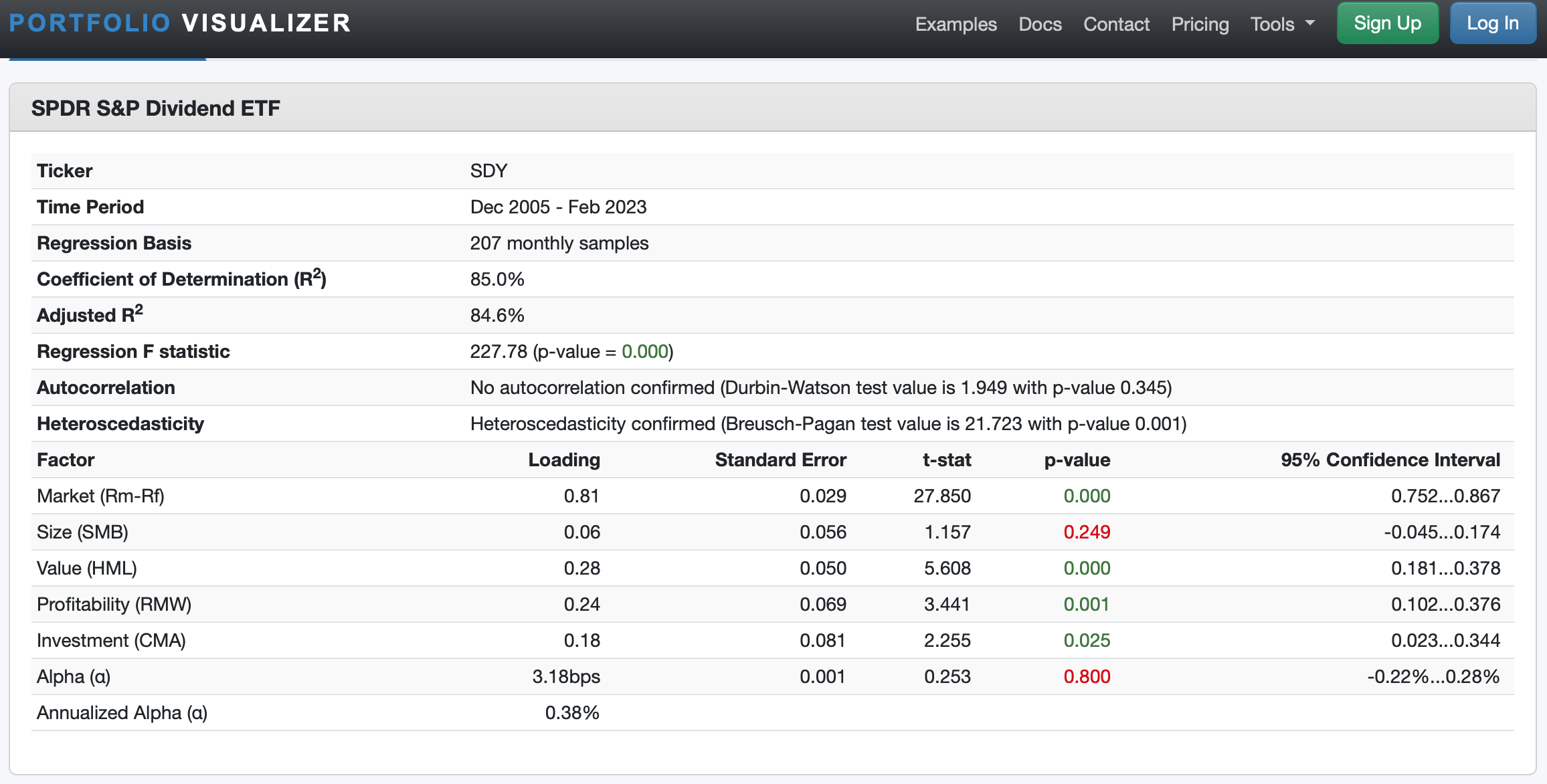Open the Pricing page
The image size is (1547, 784).
click(x=1200, y=24)
